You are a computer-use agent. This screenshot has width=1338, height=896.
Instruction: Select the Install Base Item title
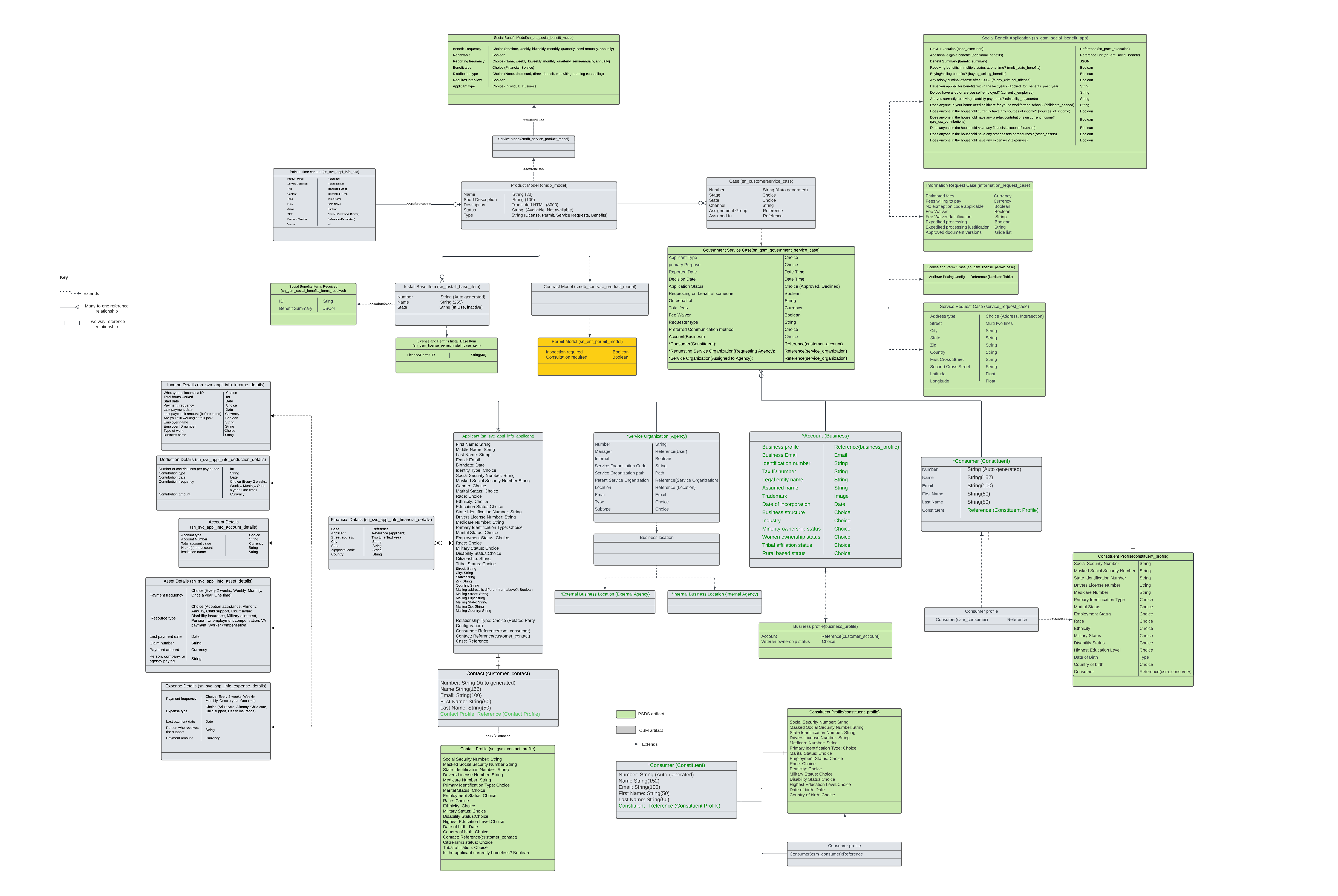[442, 287]
